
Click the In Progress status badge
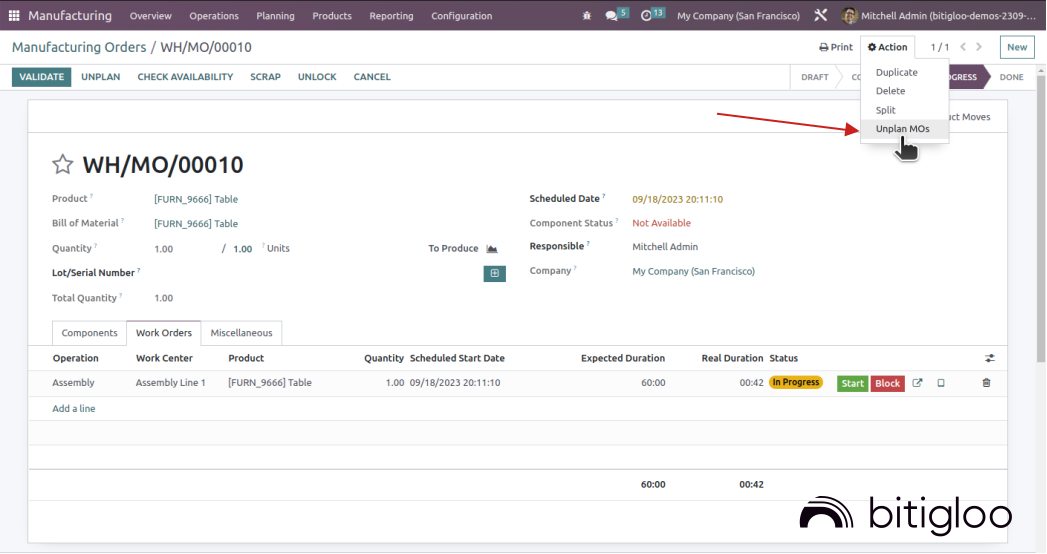[796, 382]
